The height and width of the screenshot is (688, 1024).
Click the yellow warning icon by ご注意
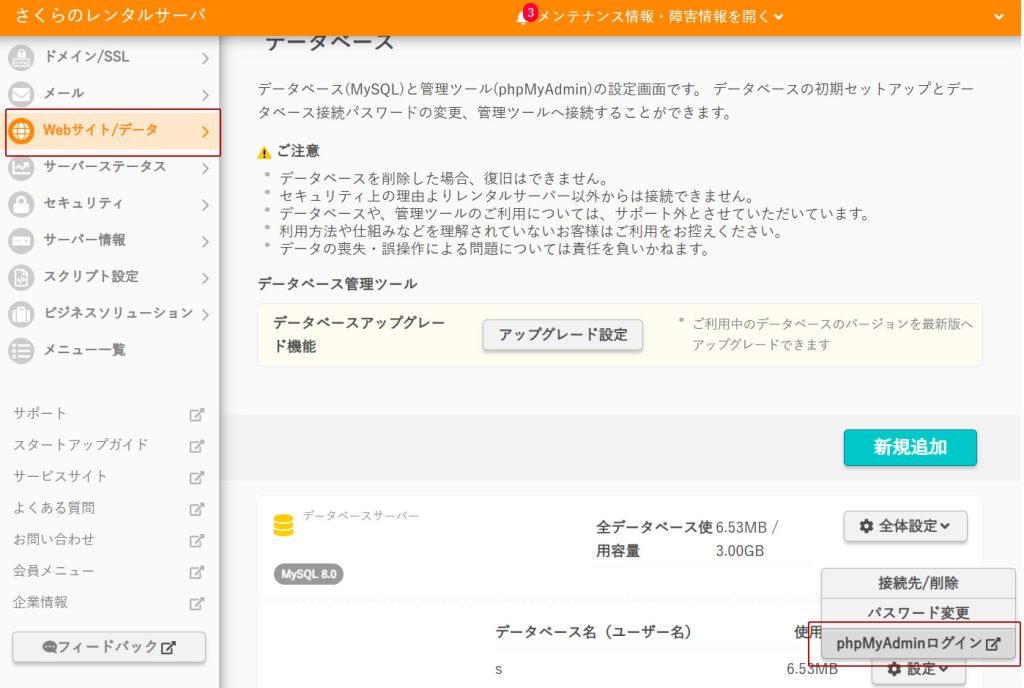coord(264,153)
